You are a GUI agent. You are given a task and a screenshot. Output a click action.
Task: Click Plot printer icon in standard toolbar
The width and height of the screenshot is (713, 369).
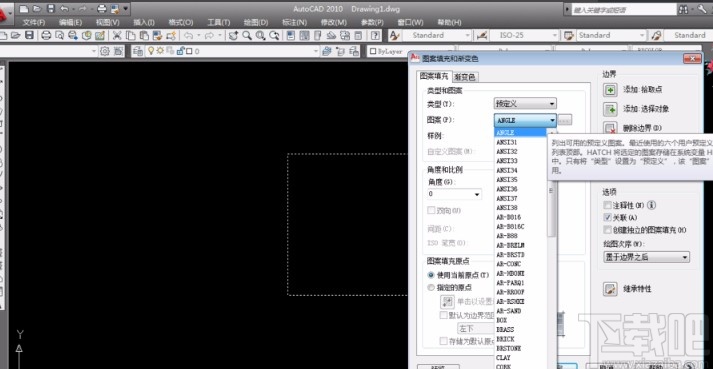pyautogui.click(x=46, y=35)
